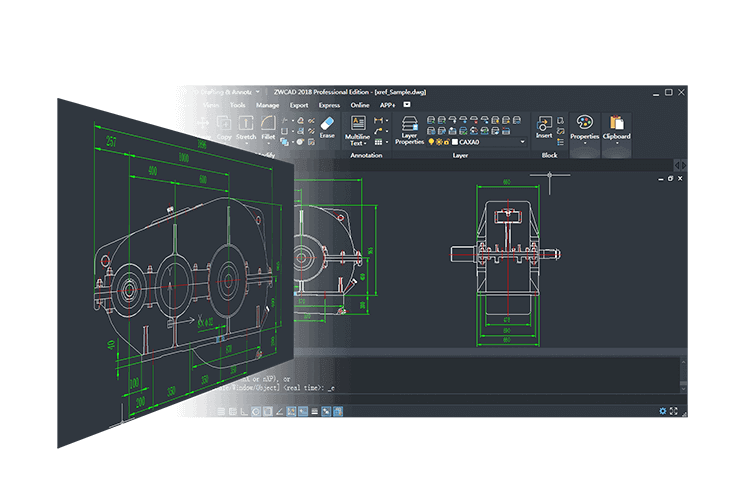
Task: Click the attribute list icon under Block tools
Action: point(561,142)
